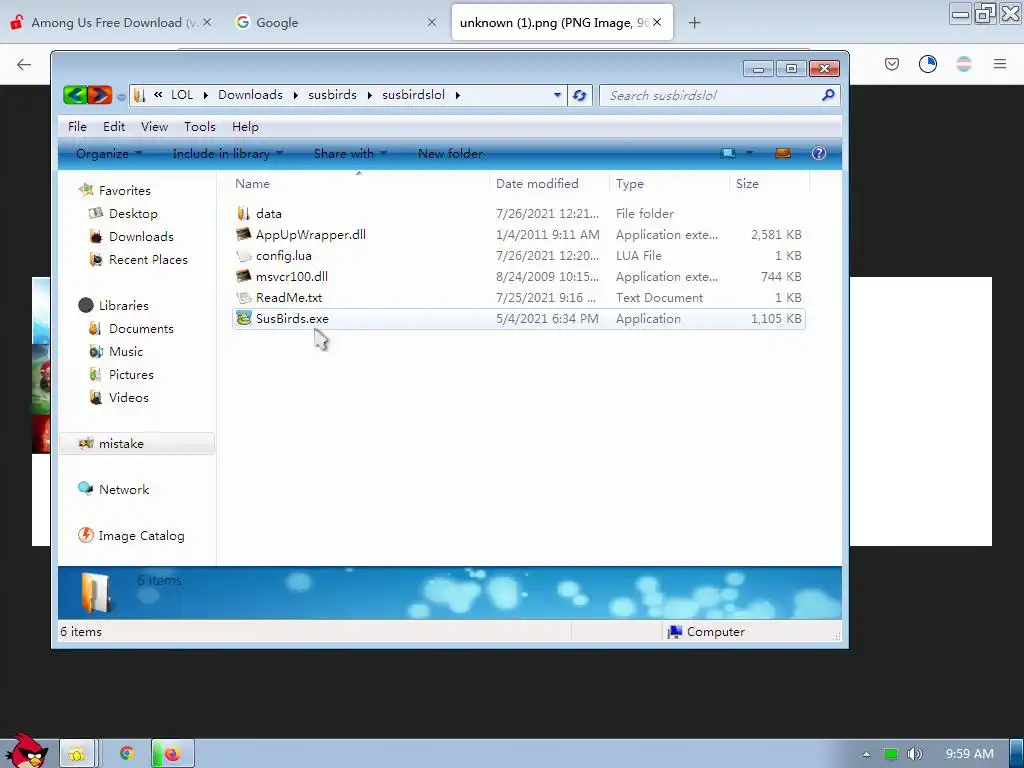Select the config.lua file icon
This screenshot has height=768, width=1024.
point(244,255)
